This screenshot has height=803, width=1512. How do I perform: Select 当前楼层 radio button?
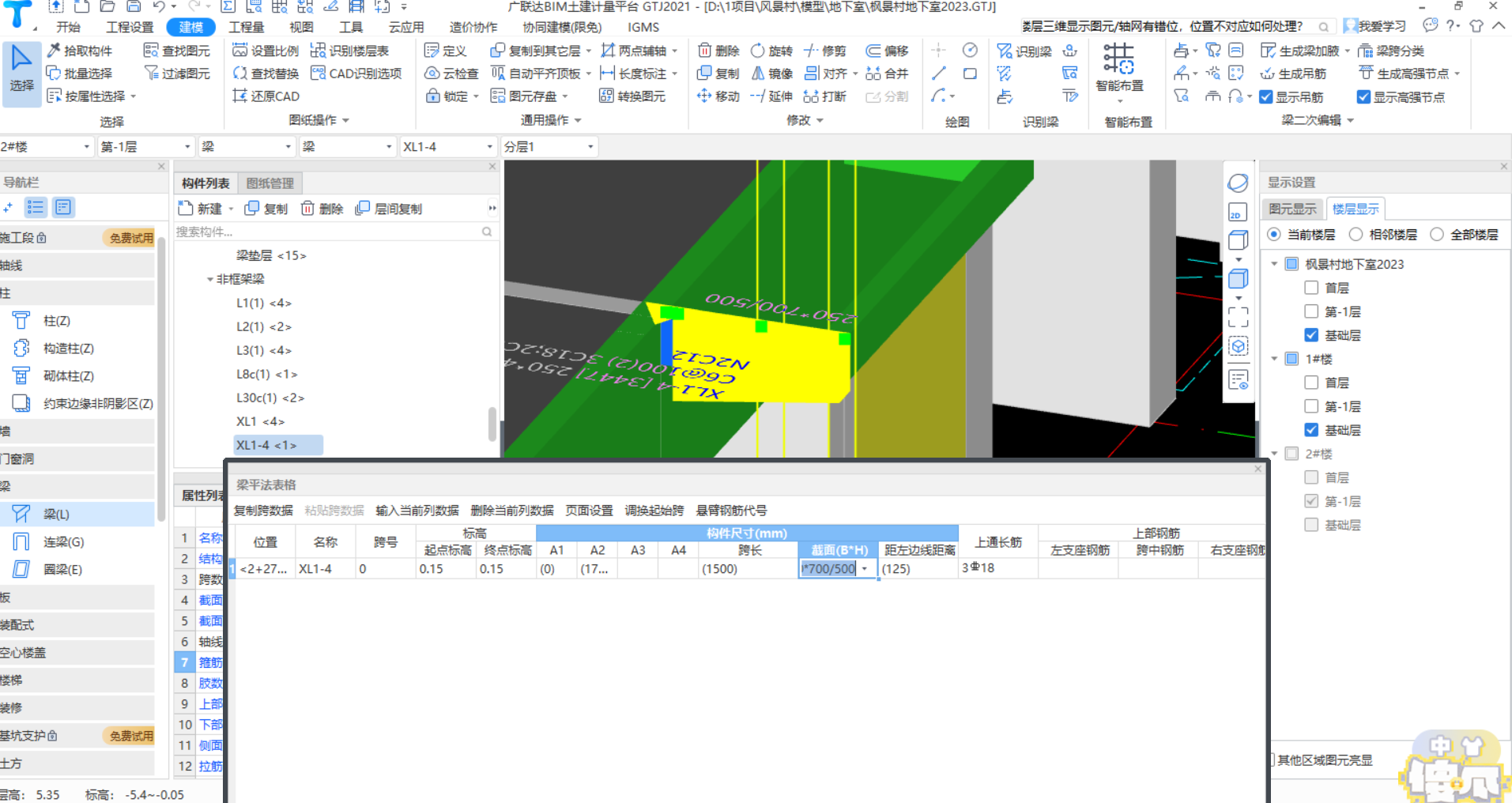[1274, 235]
